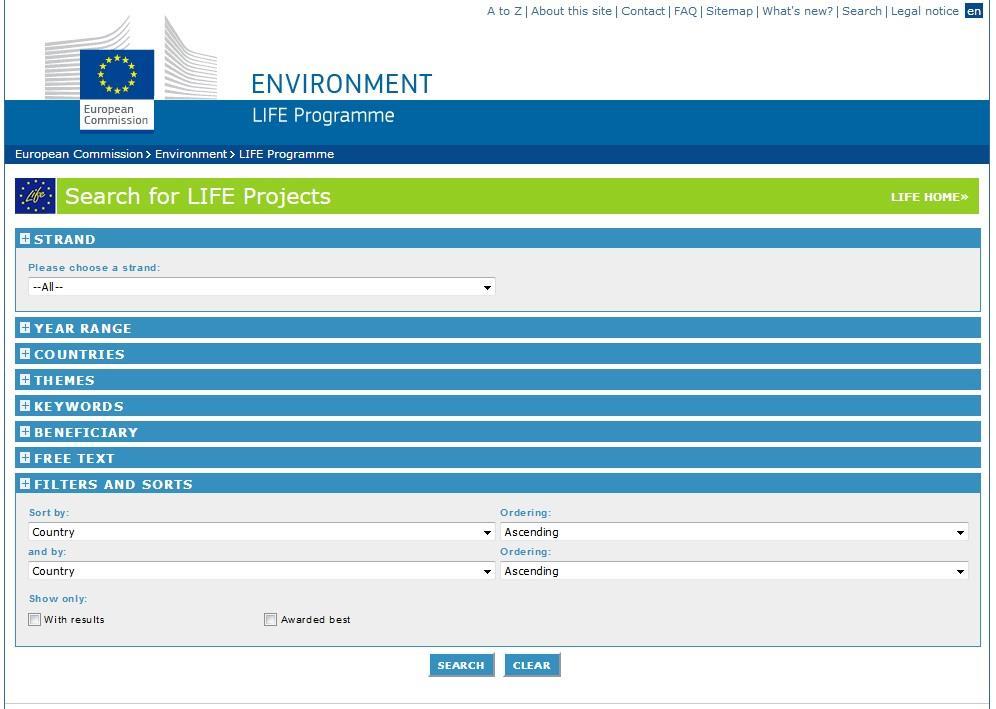Click 'LIFE Programme' banner subtitle
The width and height of the screenshot is (996, 709).
click(323, 116)
